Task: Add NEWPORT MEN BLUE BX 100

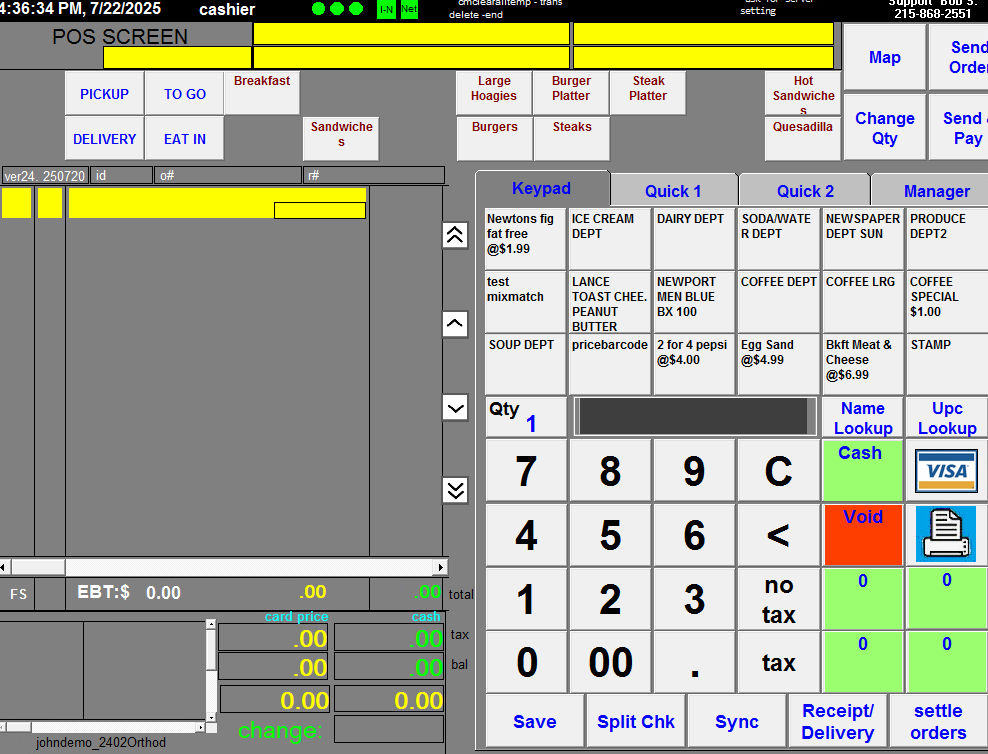Action: 694,302
